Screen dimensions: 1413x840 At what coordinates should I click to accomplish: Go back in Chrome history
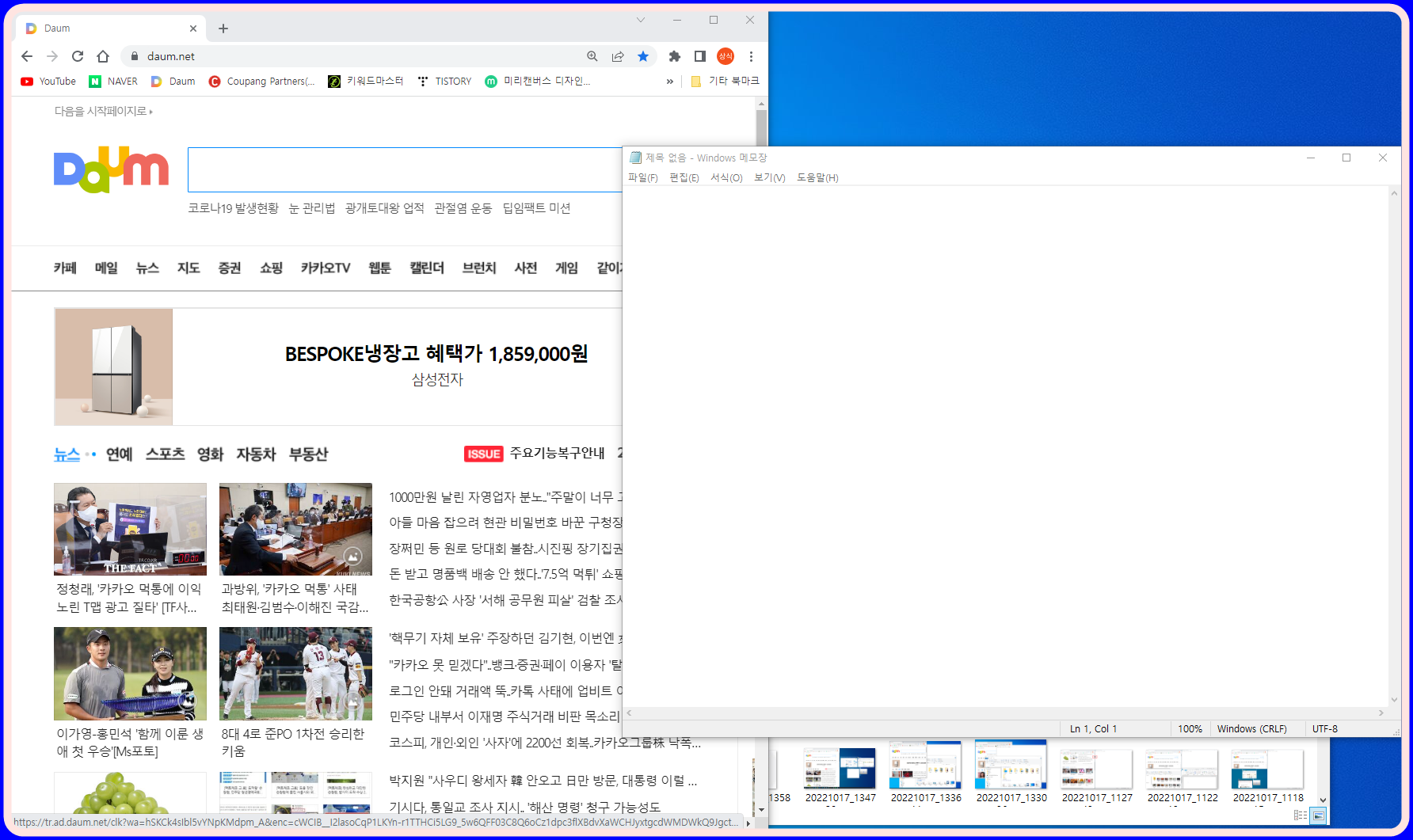tap(27, 56)
